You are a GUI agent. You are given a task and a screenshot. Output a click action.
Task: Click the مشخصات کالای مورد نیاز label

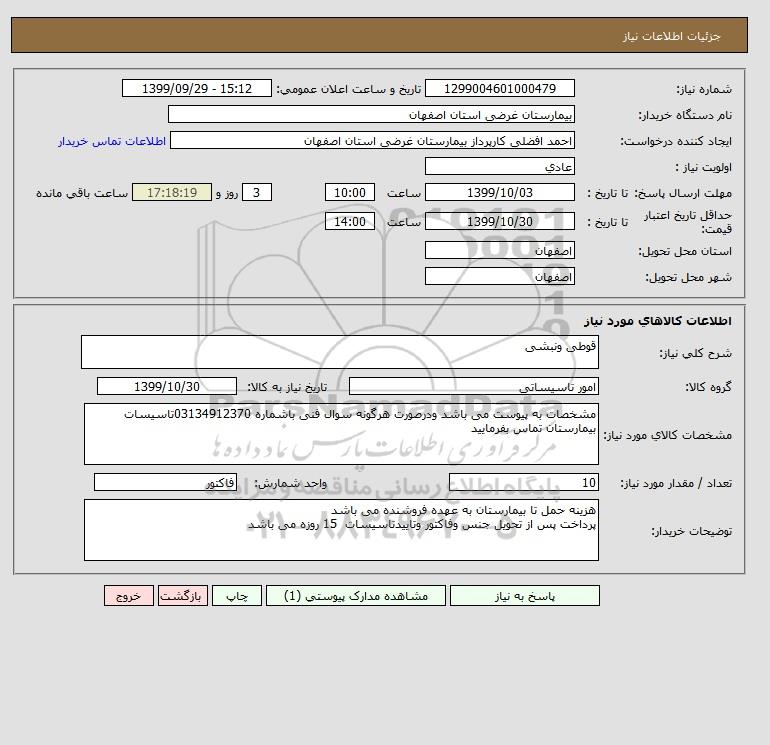[667, 435]
